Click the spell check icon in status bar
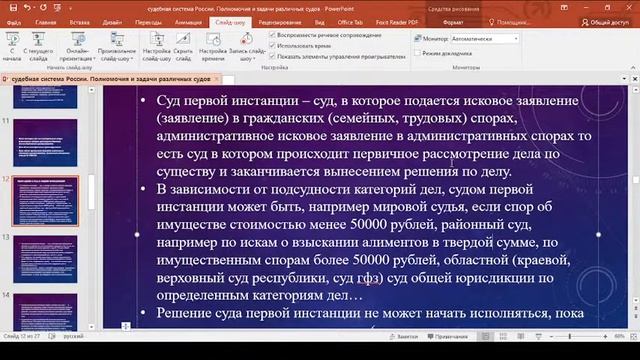640x360 pixels. [52, 336]
